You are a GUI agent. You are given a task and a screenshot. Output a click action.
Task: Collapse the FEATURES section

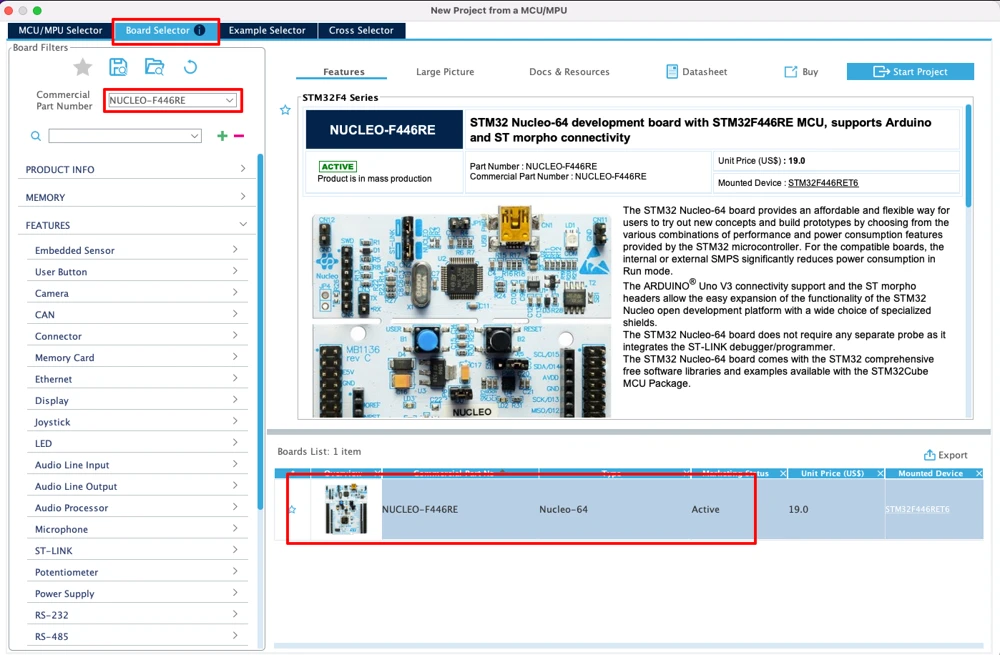pyautogui.click(x=135, y=225)
